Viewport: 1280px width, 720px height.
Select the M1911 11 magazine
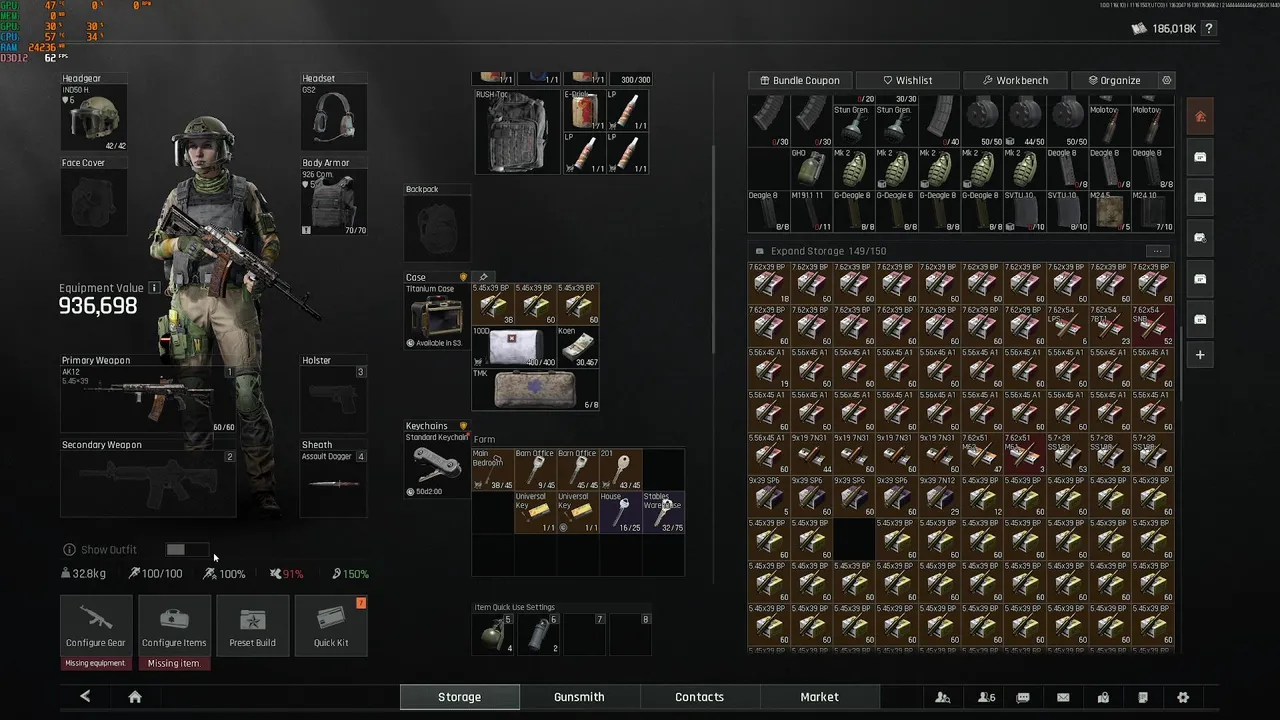coord(811,211)
